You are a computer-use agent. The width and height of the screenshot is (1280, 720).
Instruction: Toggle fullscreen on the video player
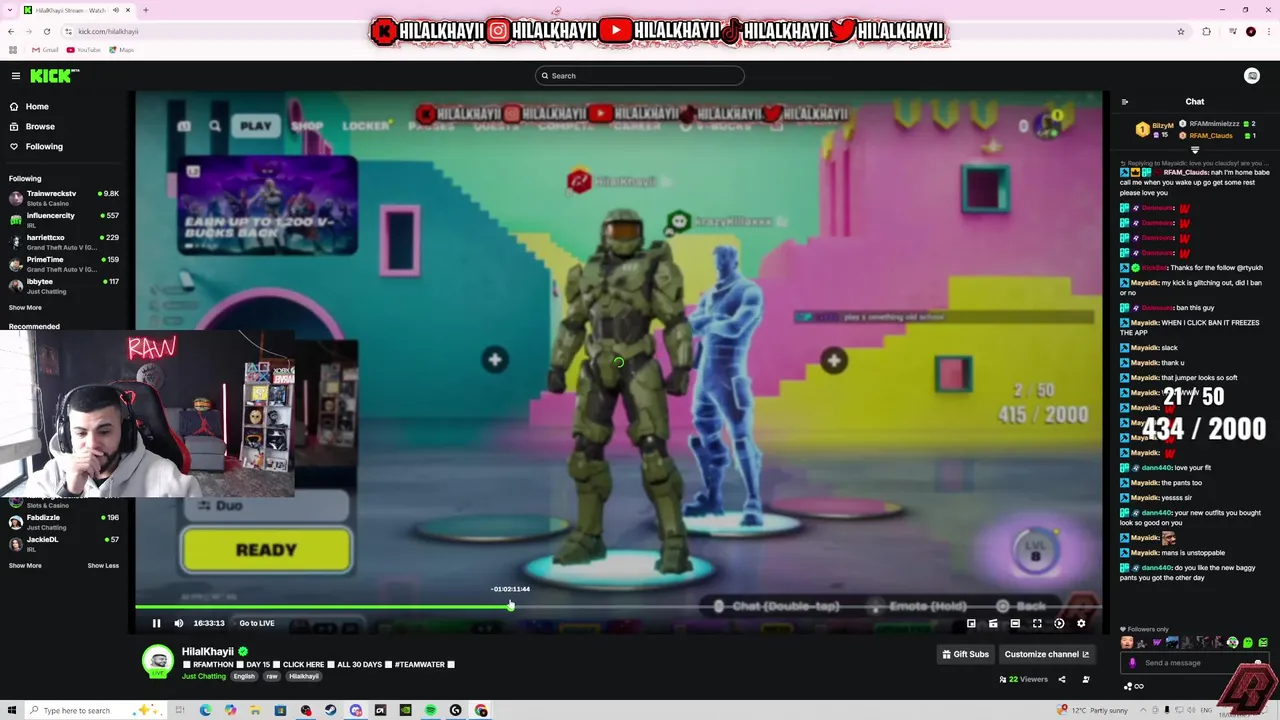point(1037,623)
